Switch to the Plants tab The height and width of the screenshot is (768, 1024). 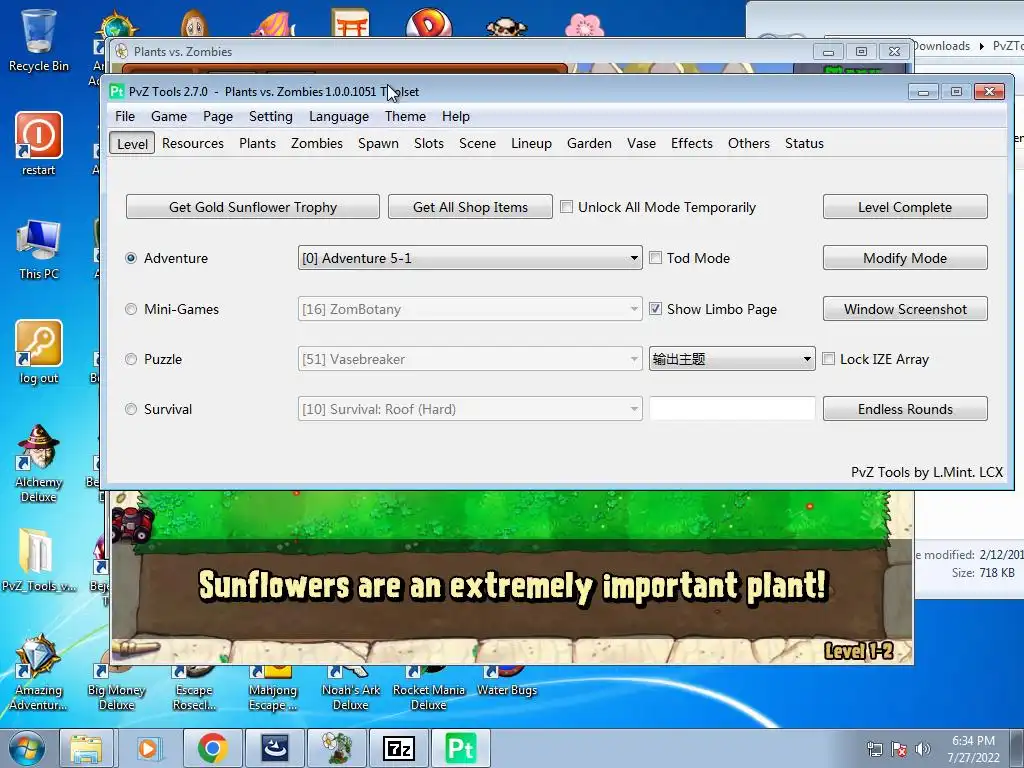coord(257,143)
